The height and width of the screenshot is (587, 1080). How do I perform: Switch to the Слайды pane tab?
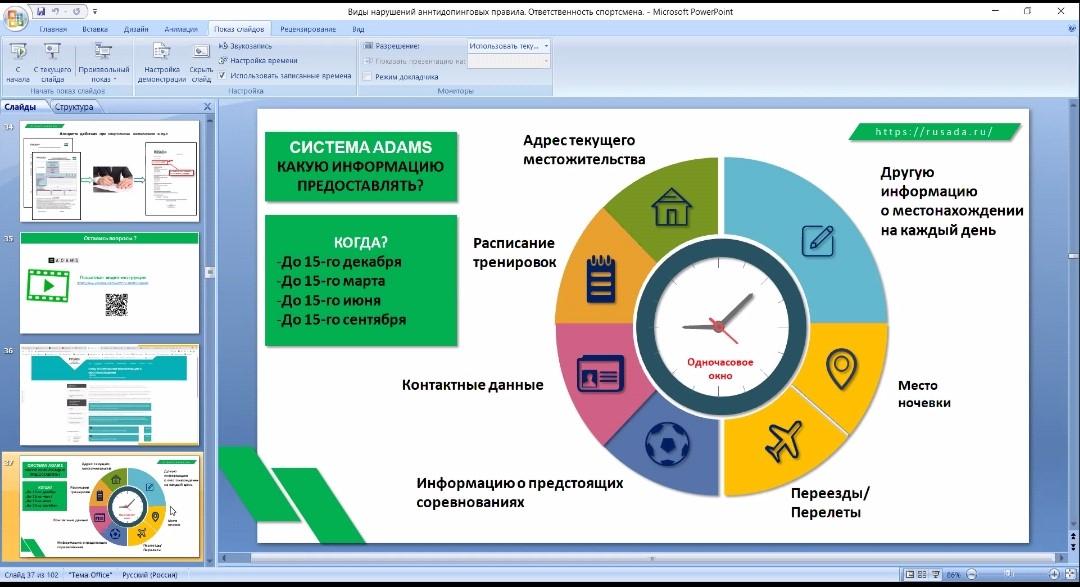point(21,107)
